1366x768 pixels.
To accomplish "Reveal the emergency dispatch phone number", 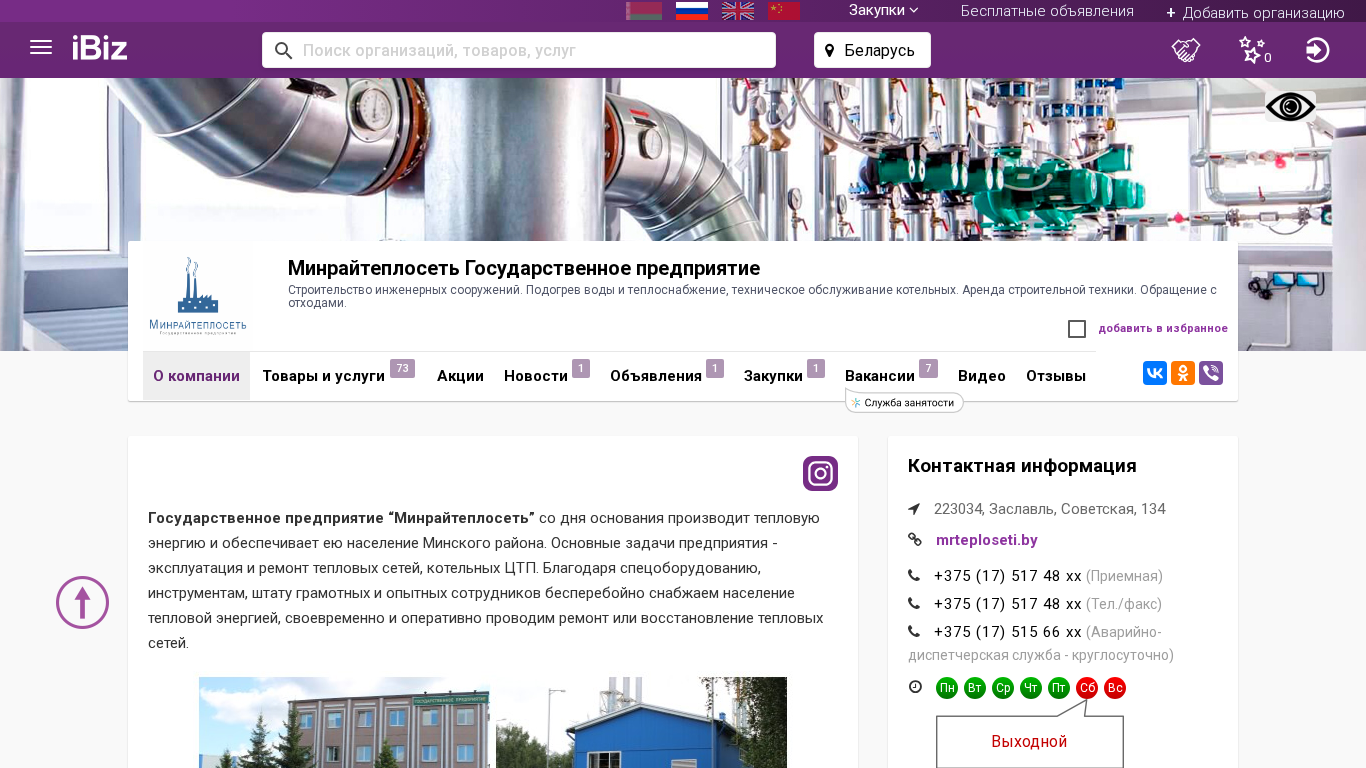I will (1008, 632).
